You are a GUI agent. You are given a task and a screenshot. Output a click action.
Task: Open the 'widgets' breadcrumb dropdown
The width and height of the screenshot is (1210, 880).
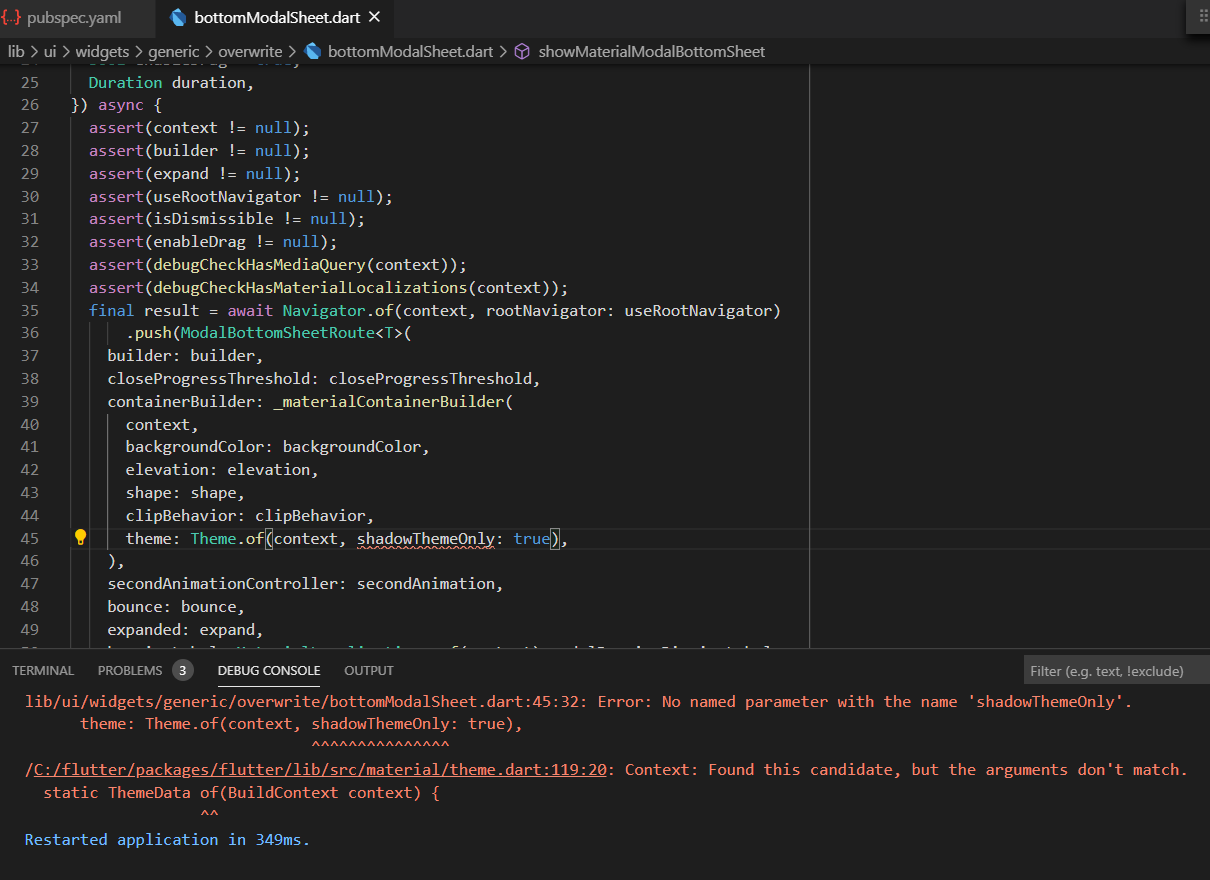102,50
